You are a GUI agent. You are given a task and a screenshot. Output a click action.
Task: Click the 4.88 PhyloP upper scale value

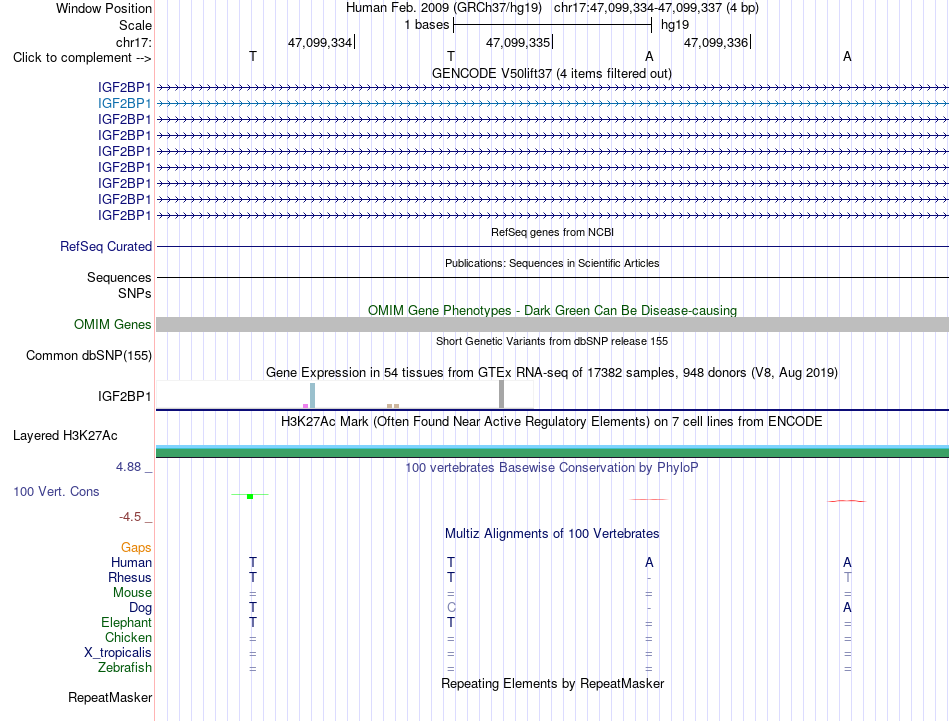pyautogui.click(x=128, y=467)
